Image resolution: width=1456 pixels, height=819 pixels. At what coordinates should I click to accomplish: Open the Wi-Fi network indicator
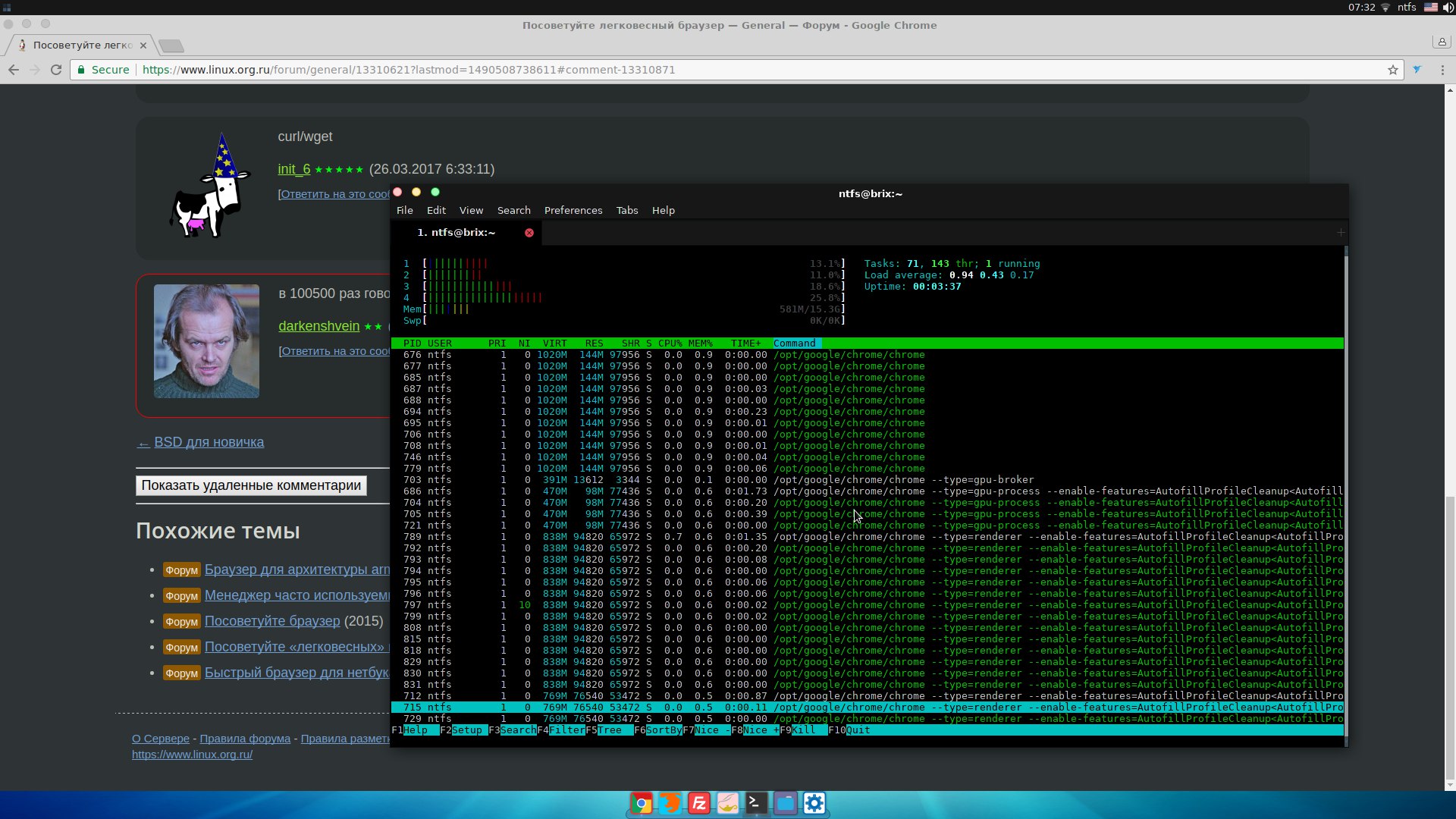pos(1385,7)
